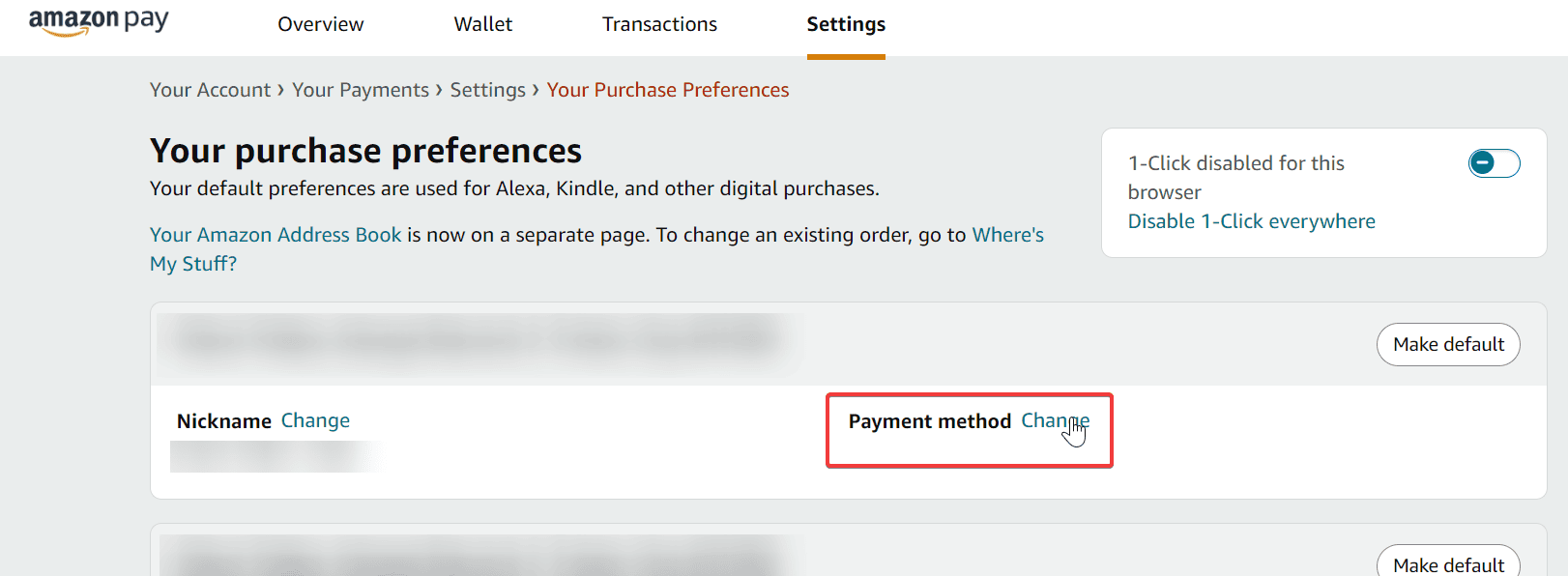Viewport: 1568px width, 576px height.
Task: Open Your Payments from the breadcrumb
Action: point(360,89)
